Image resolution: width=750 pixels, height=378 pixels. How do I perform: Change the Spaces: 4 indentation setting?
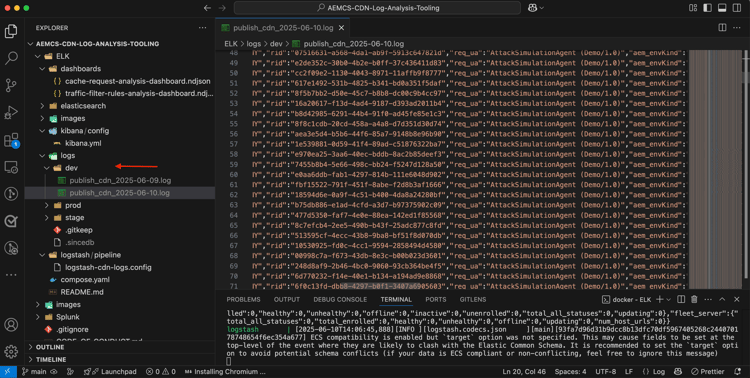click(570, 372)
